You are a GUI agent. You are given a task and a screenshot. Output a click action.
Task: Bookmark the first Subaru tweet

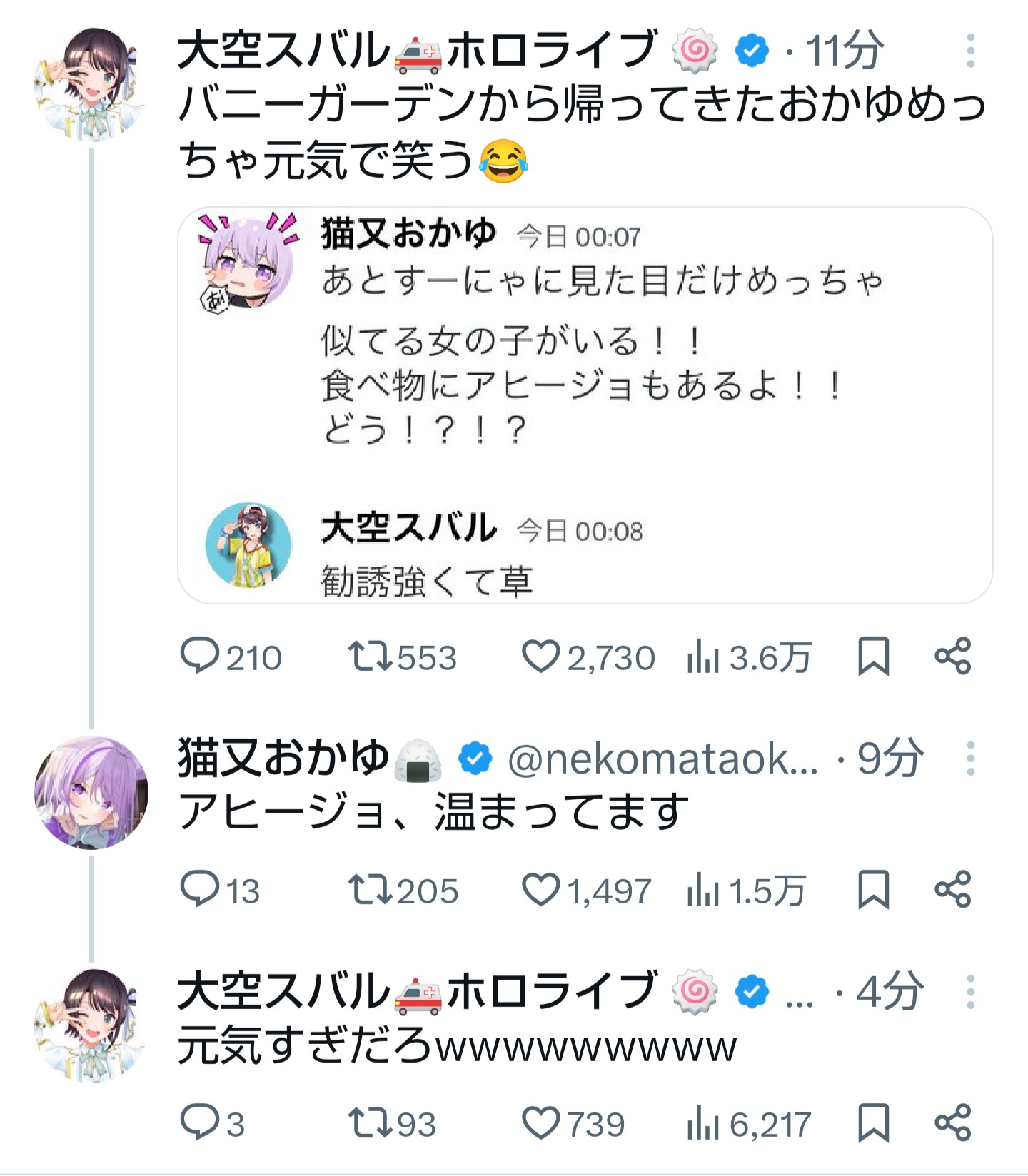pyautogui.click(x=873, y=656)
